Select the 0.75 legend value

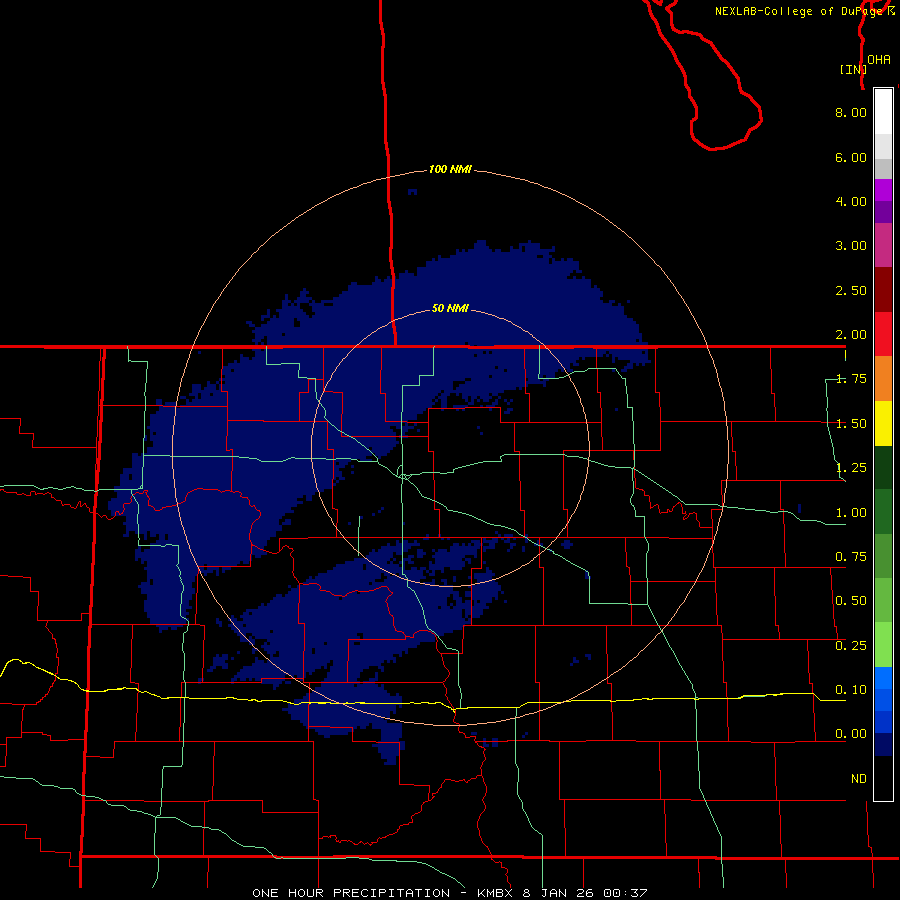[x=851, y=557]
